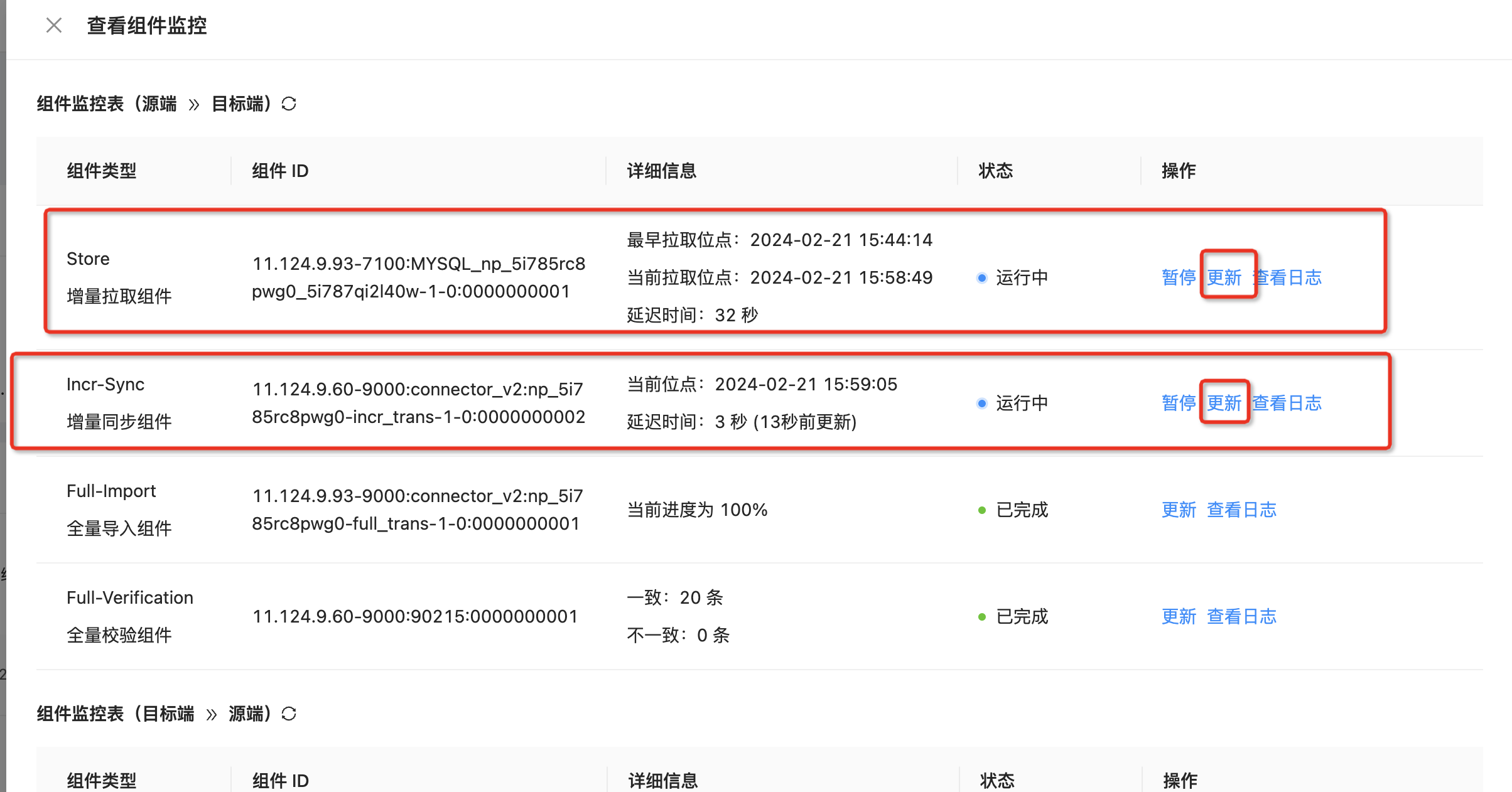The width and height of the screenshot is (1512, 792).
Task: Click the 增量同步组件 label
Action: (x=119, y=422)
